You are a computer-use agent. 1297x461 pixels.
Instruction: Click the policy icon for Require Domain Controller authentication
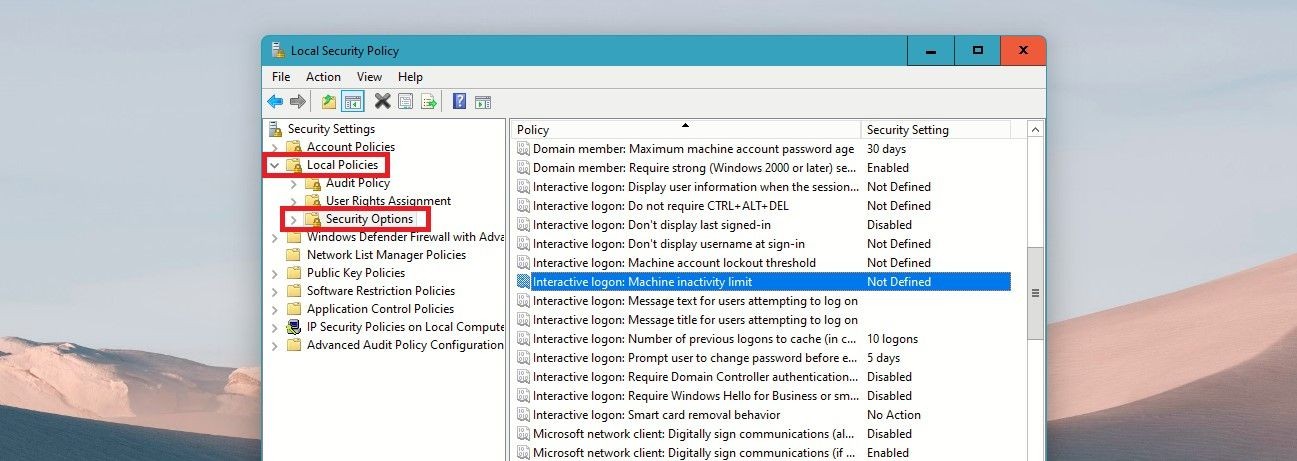(x=523, y=377)
